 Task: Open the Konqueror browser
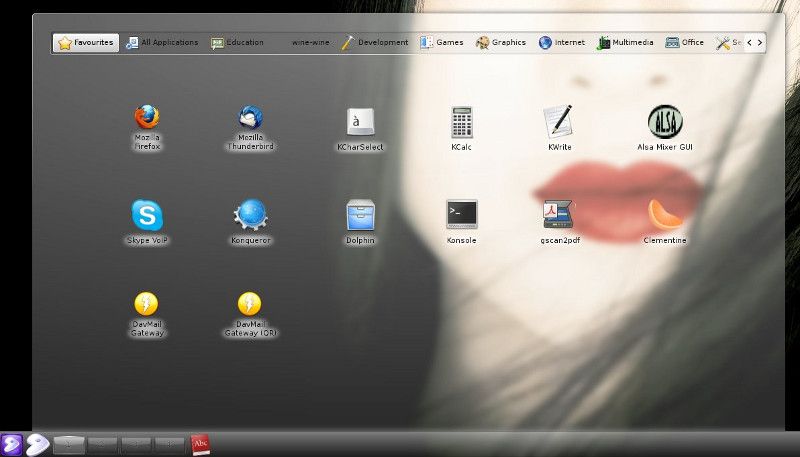click(251, 222)
